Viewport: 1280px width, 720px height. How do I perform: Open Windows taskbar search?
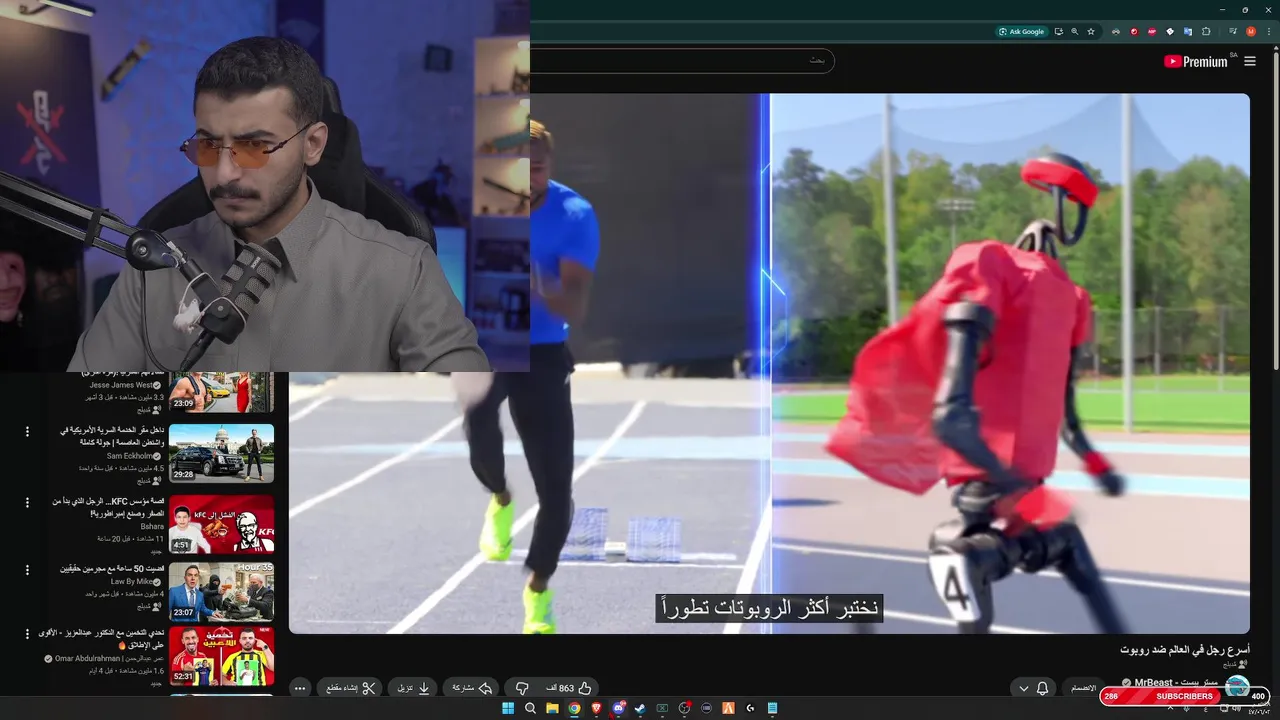coord(529,708)
